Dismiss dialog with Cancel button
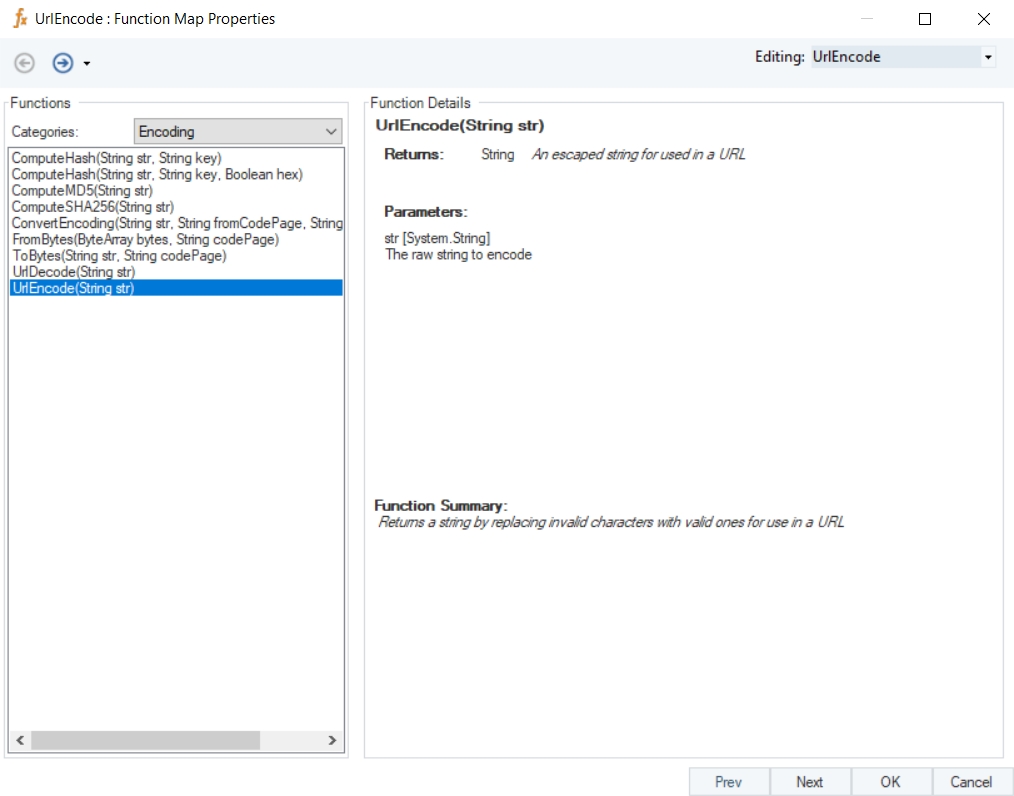Image resolution: width=1014 pixels, height=796 pixels. (x=971, y=782)
